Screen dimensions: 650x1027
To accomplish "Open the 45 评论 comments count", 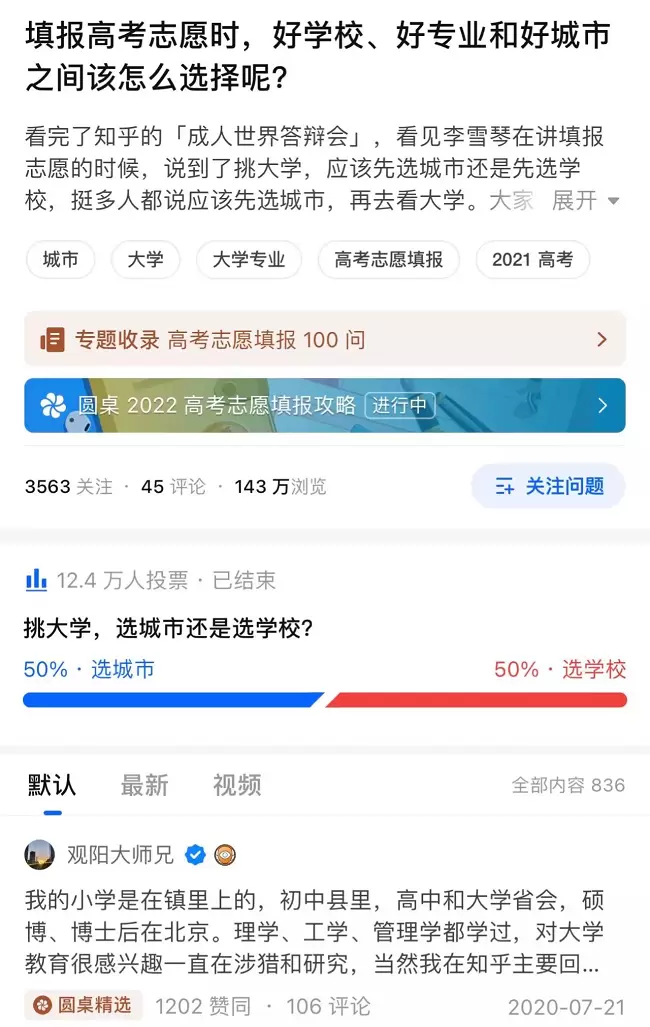I will point(173,487).
